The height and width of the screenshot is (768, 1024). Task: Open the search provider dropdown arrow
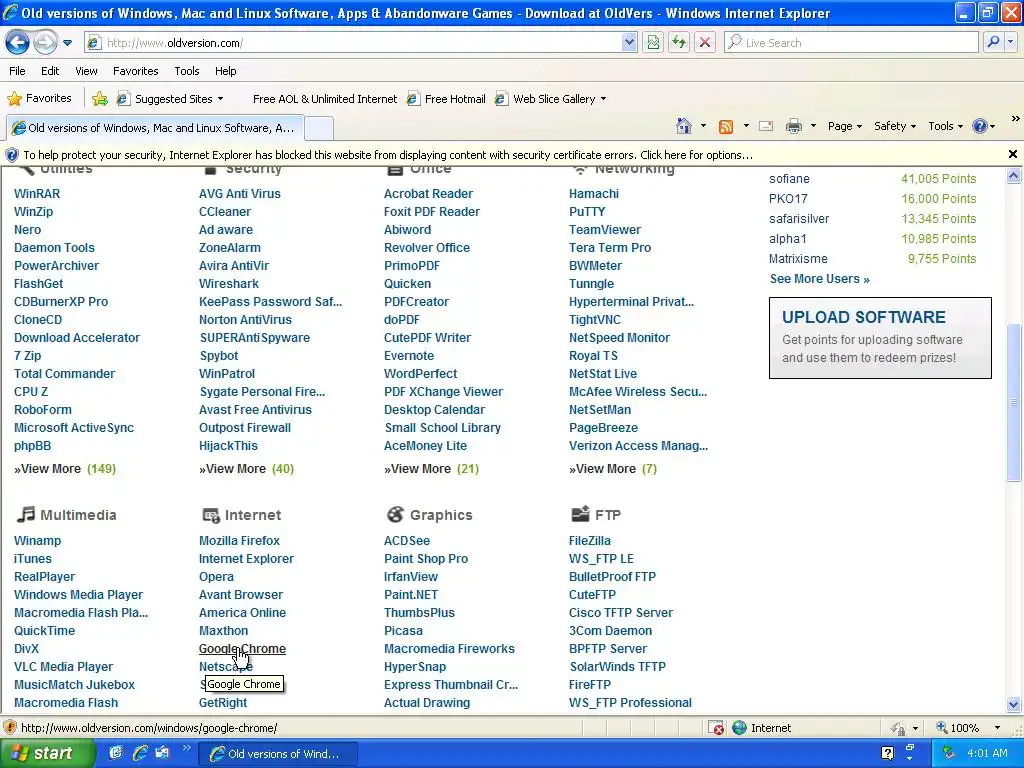click(1011, 42)
